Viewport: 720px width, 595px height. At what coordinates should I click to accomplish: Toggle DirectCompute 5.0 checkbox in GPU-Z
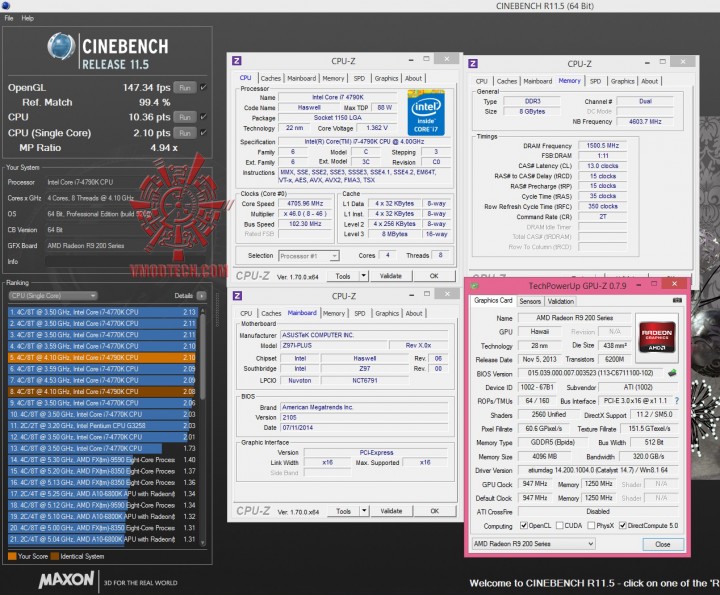click(623, 526)
